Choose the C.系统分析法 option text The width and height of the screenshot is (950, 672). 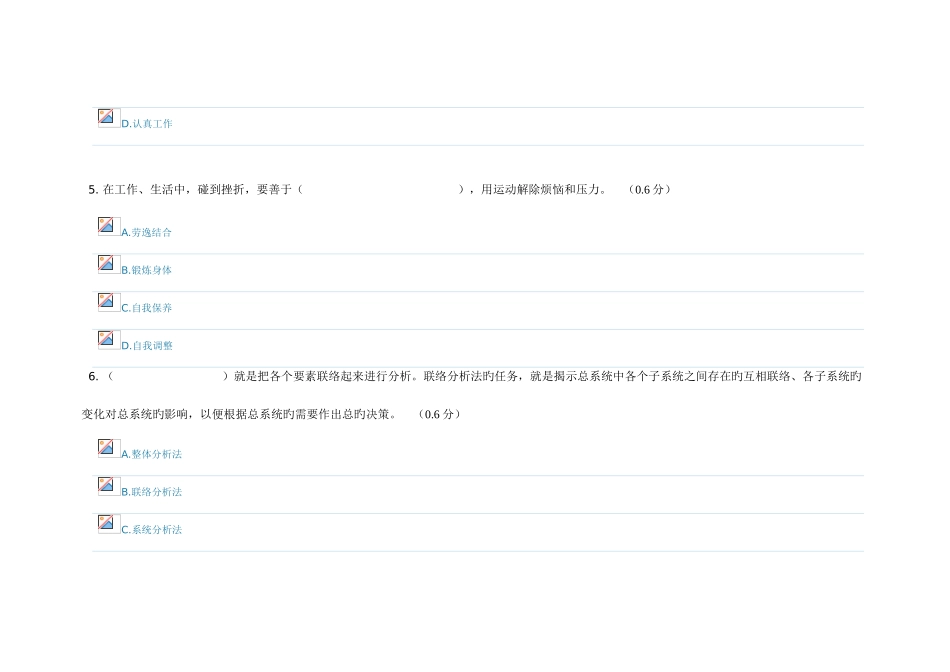(x=152, y=531)
